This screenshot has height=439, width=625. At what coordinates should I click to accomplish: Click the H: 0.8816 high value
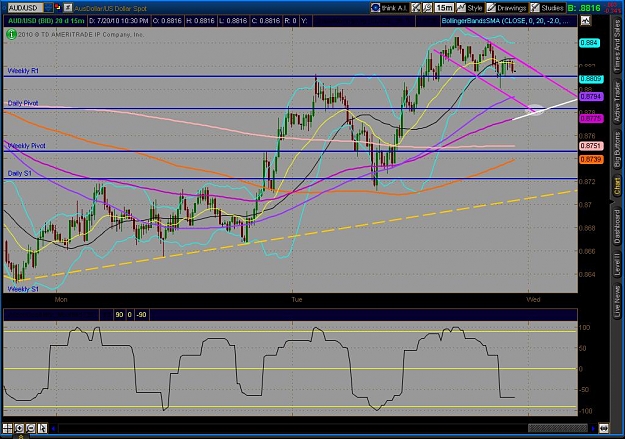[x=201, y=21]
